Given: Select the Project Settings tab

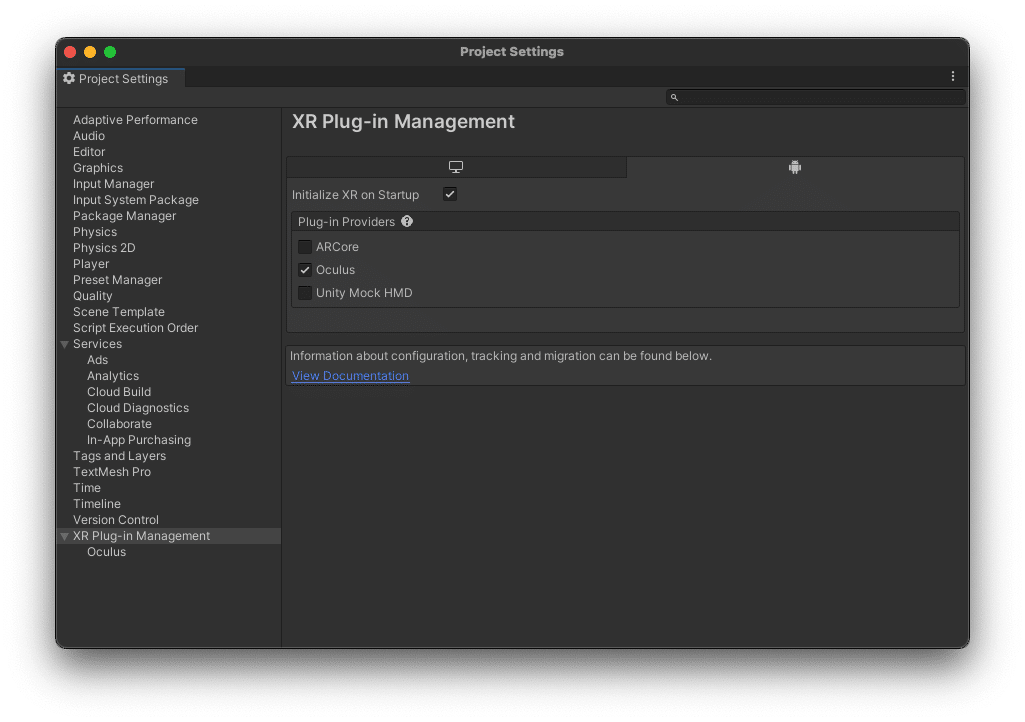Looking at the screenshot, I should coord(120,78).
